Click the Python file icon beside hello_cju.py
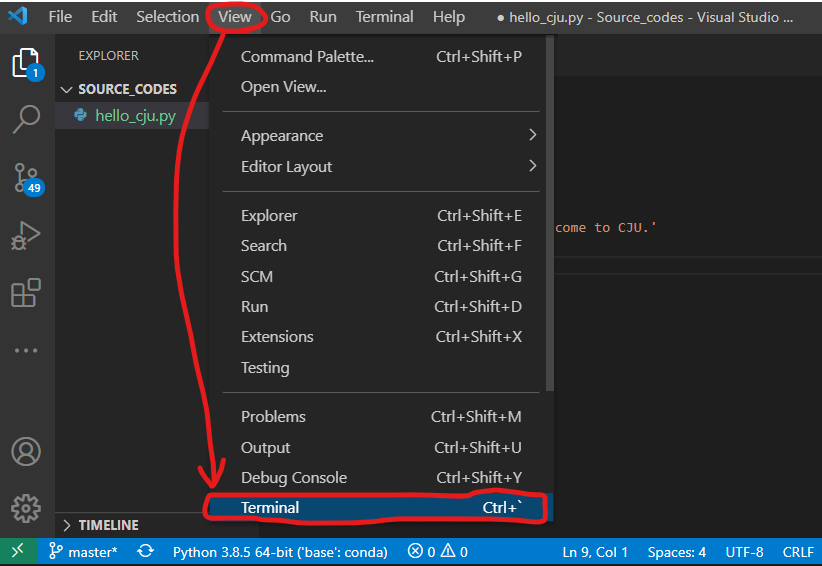Screen dimensions: 822x566 pos(80,115)
